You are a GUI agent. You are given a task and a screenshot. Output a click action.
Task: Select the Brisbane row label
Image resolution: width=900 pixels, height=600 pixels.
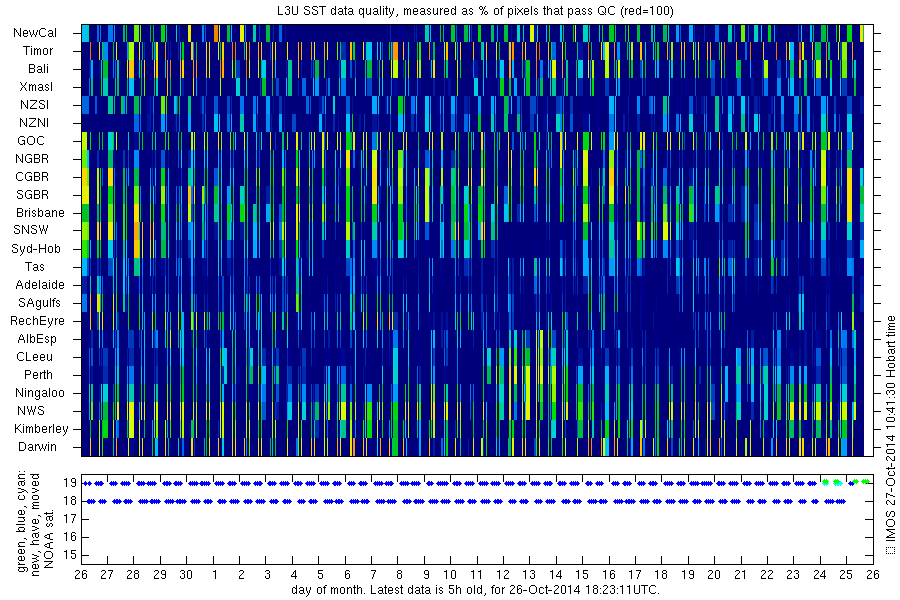click(40, 212)
